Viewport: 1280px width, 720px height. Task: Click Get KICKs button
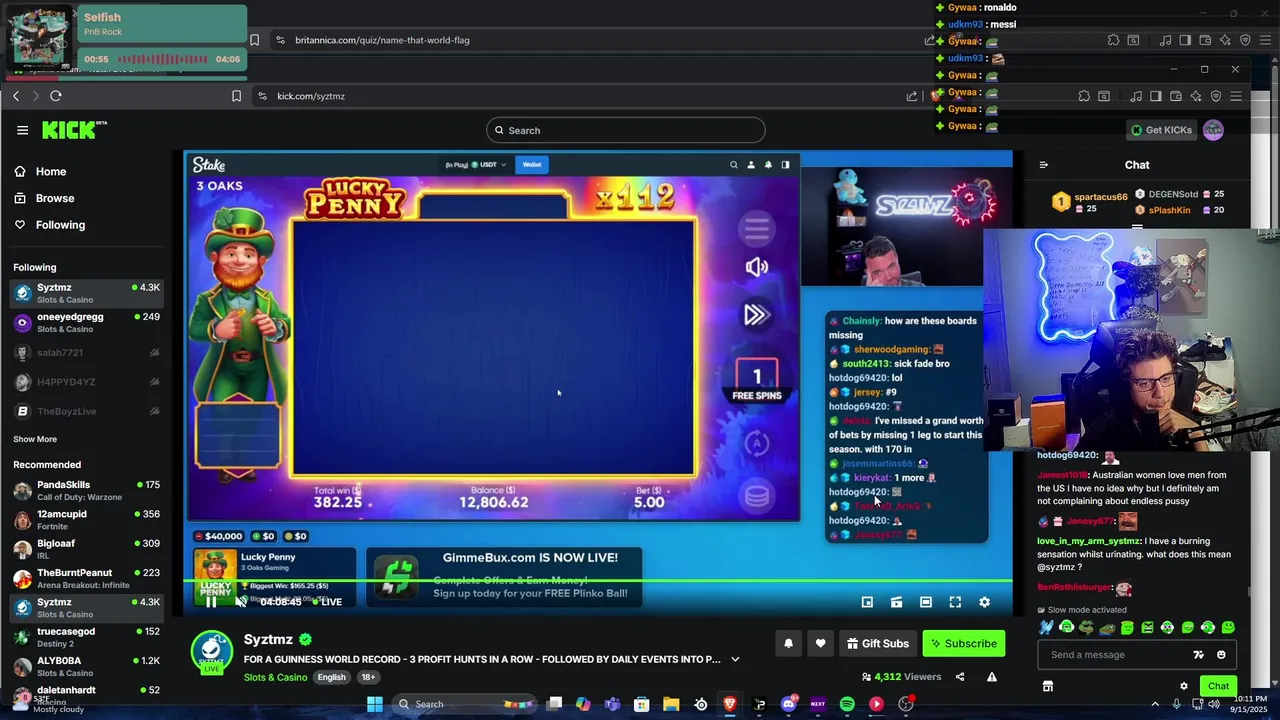click(x=1161, y=130)
